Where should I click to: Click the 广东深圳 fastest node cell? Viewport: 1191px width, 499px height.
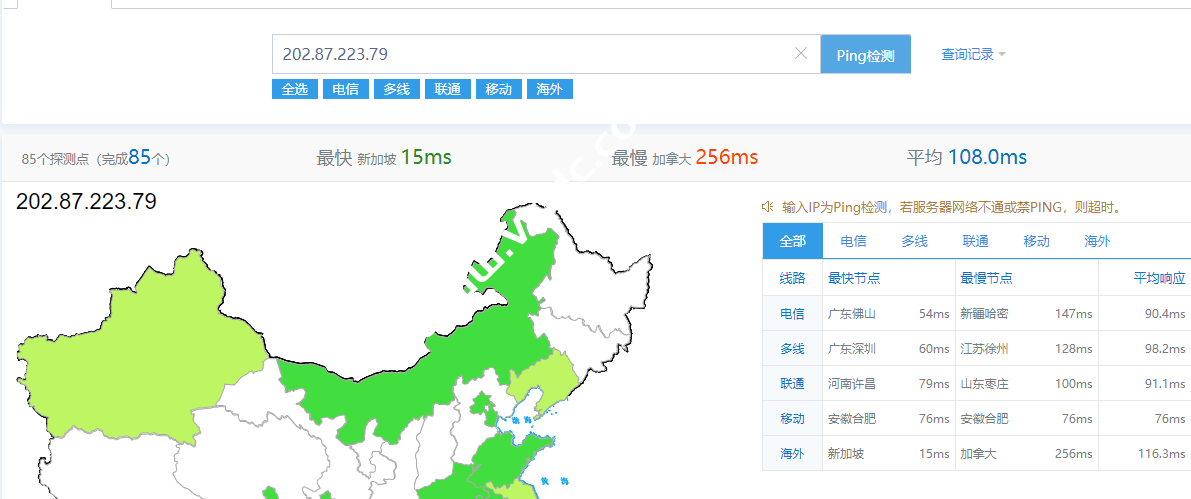[851, 349]
